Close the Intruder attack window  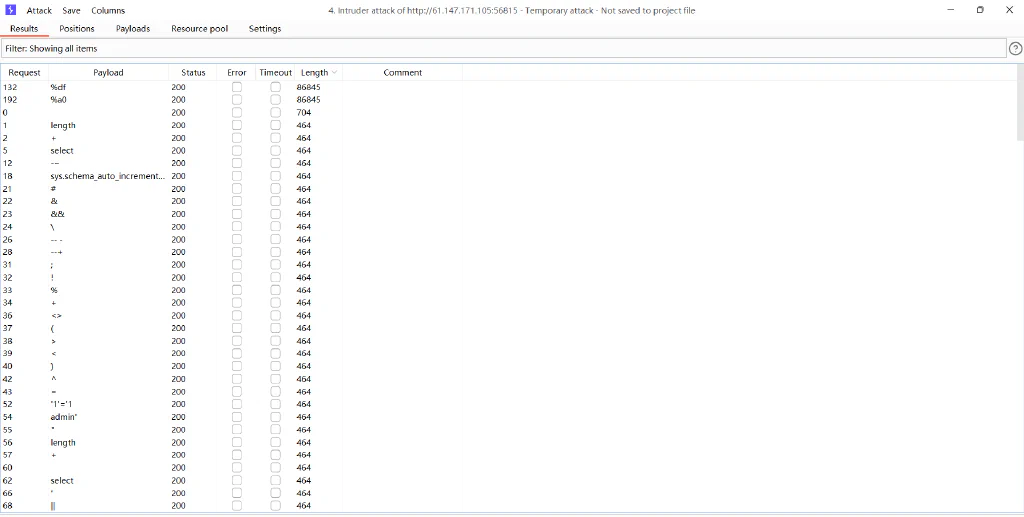coord(1010,10)
